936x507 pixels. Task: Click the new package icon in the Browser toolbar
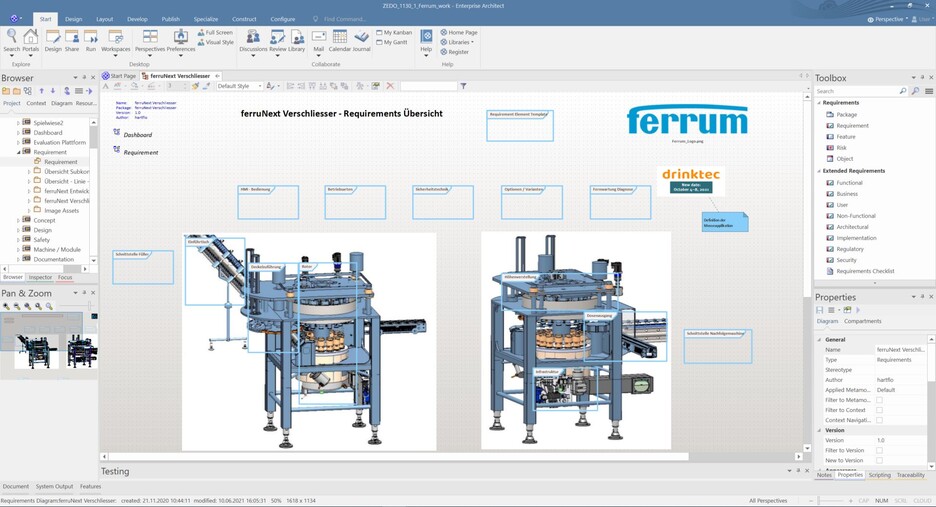6,91
